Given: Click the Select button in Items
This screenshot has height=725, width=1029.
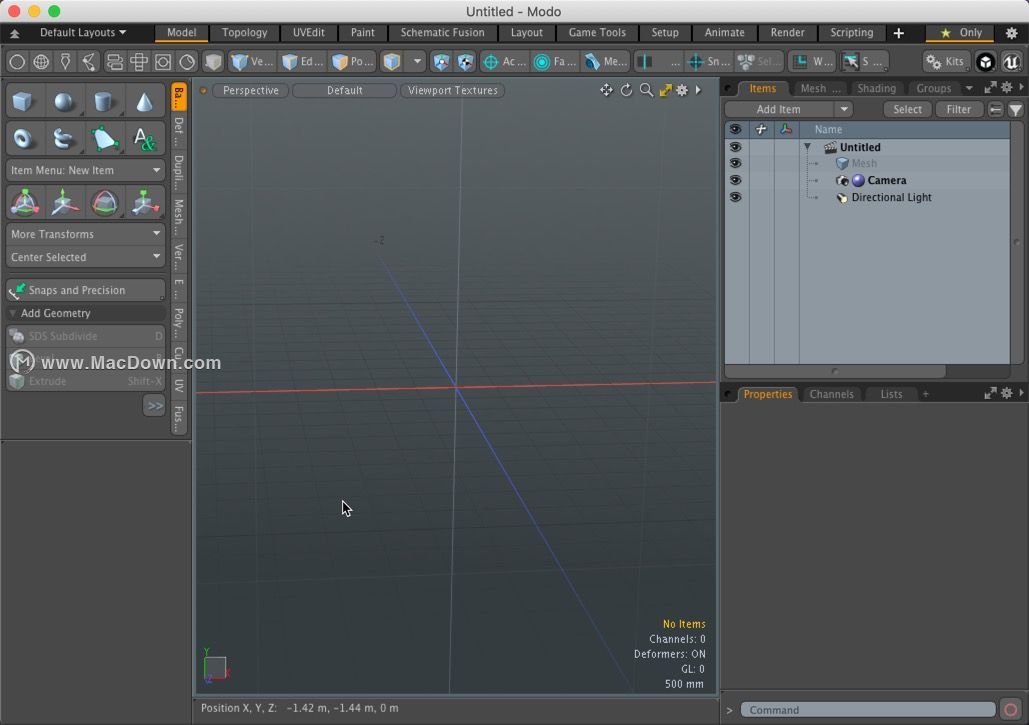Looking at the screenshot, I should [907, 110].
